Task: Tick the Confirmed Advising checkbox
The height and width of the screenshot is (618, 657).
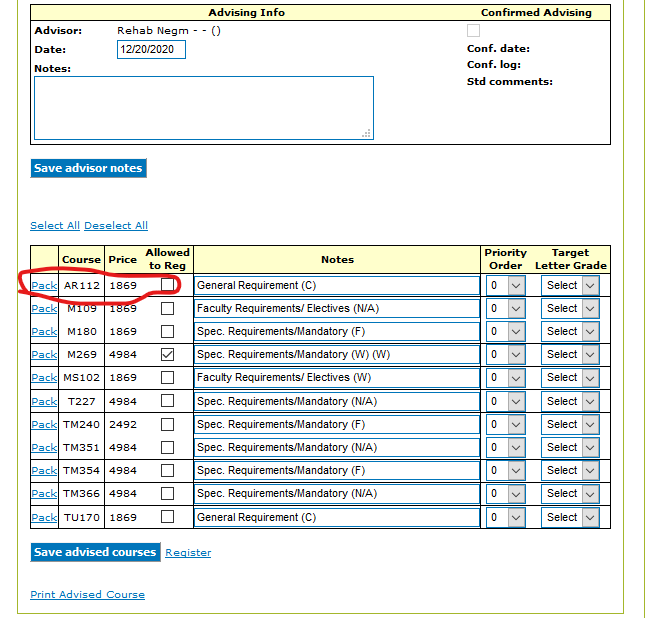Action: tap(473, 31)
